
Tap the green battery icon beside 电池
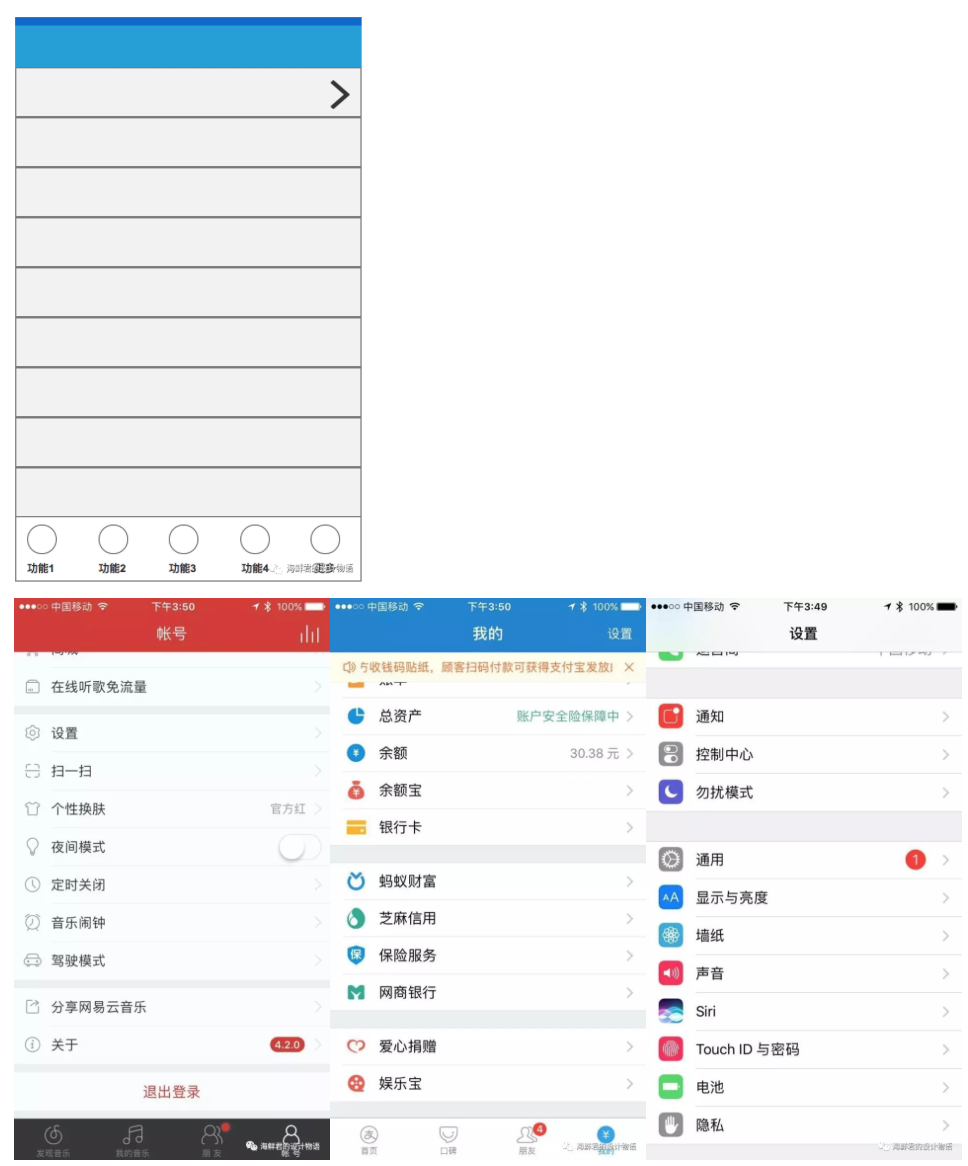671,1086
